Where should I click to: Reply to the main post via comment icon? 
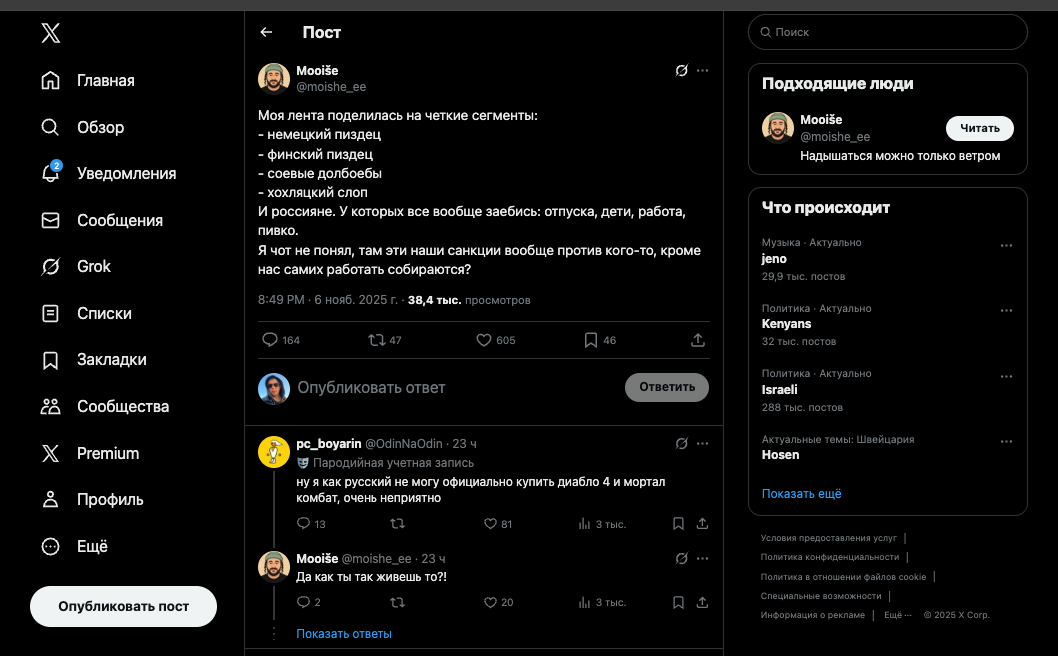click(x=269, y=340)
